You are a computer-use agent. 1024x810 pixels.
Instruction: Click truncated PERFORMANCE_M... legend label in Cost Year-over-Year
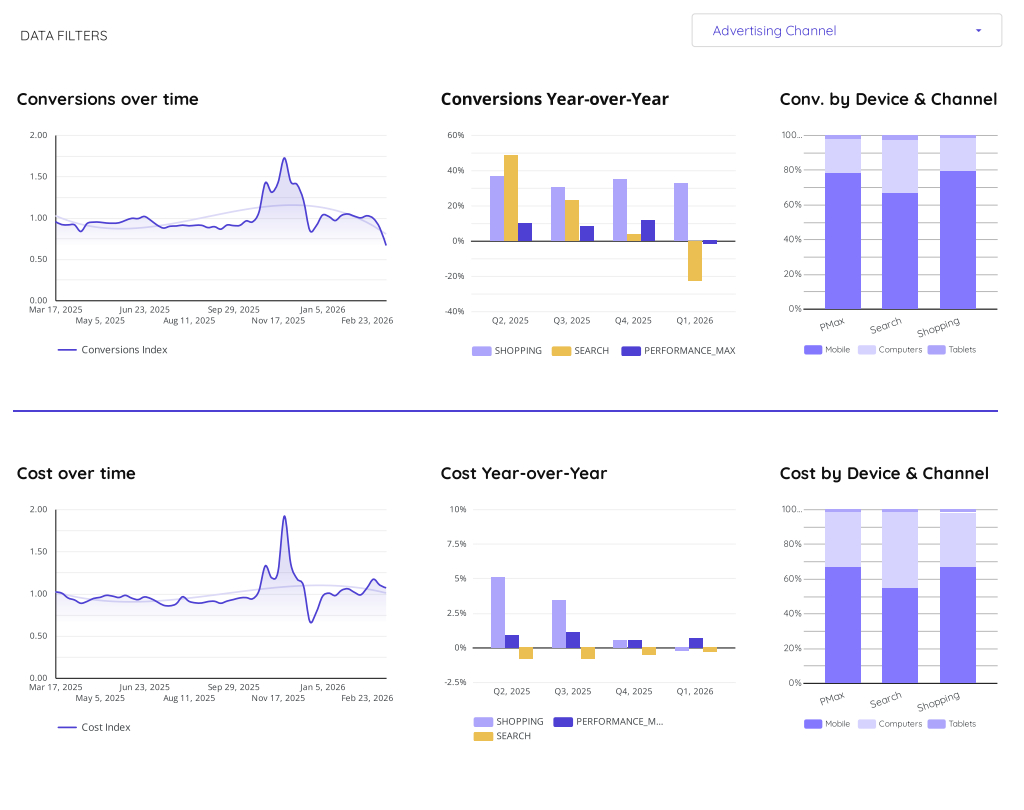click(619, 722)
